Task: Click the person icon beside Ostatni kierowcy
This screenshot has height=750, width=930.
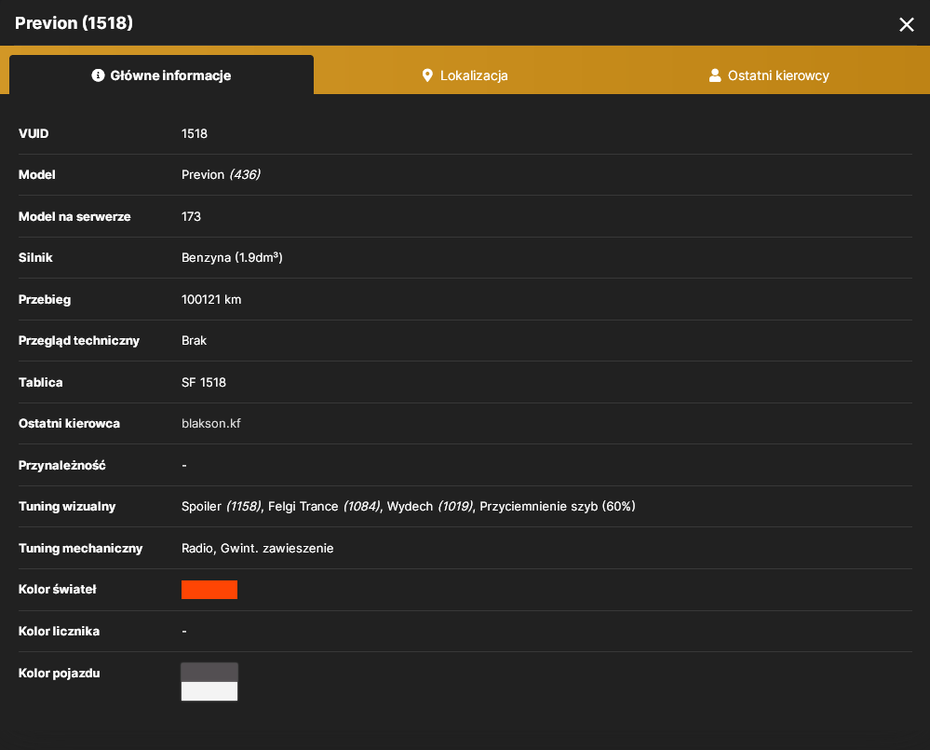Action: (715, 75)
